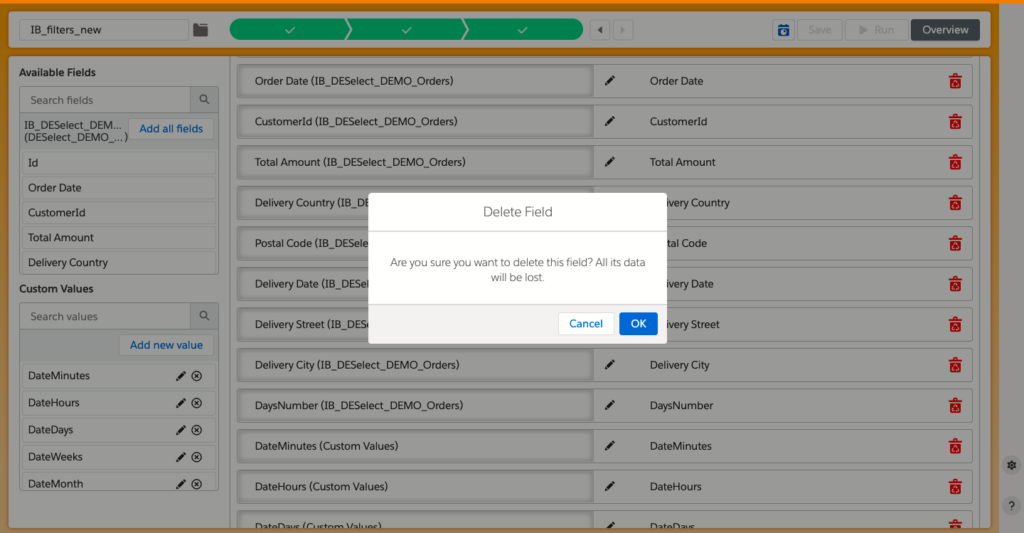Go to previous step with left arrow
Viewport: 1024px width, 533px height.
[x=599, y=30]
